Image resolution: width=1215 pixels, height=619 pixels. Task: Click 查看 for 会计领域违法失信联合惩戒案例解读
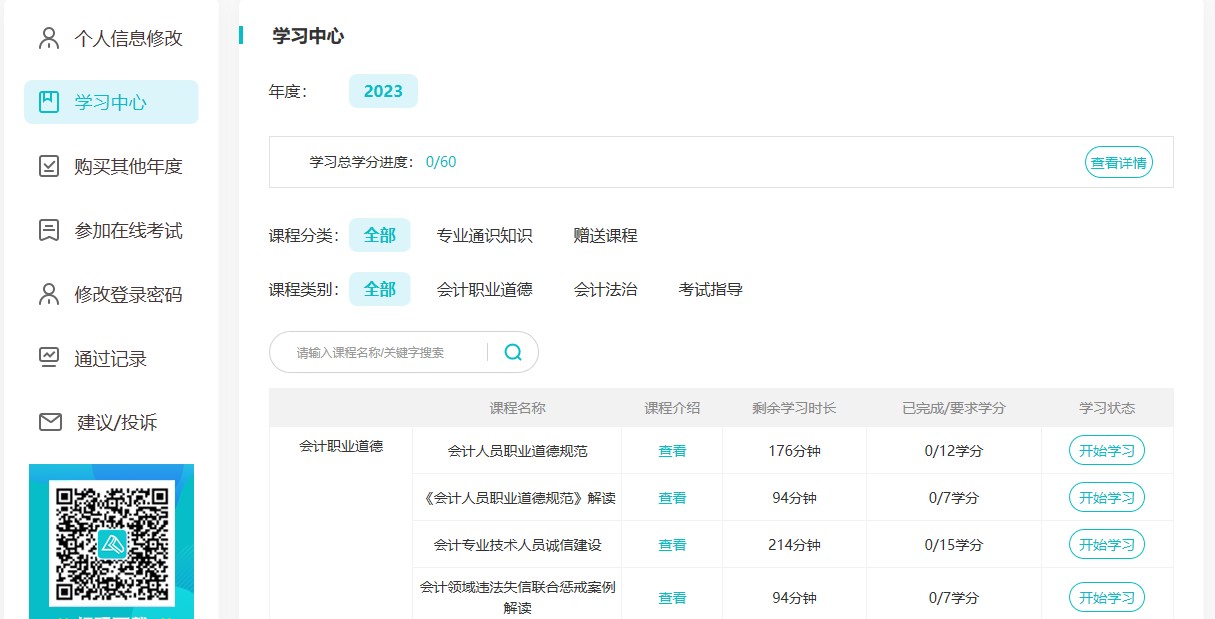[x=672, y=598]
